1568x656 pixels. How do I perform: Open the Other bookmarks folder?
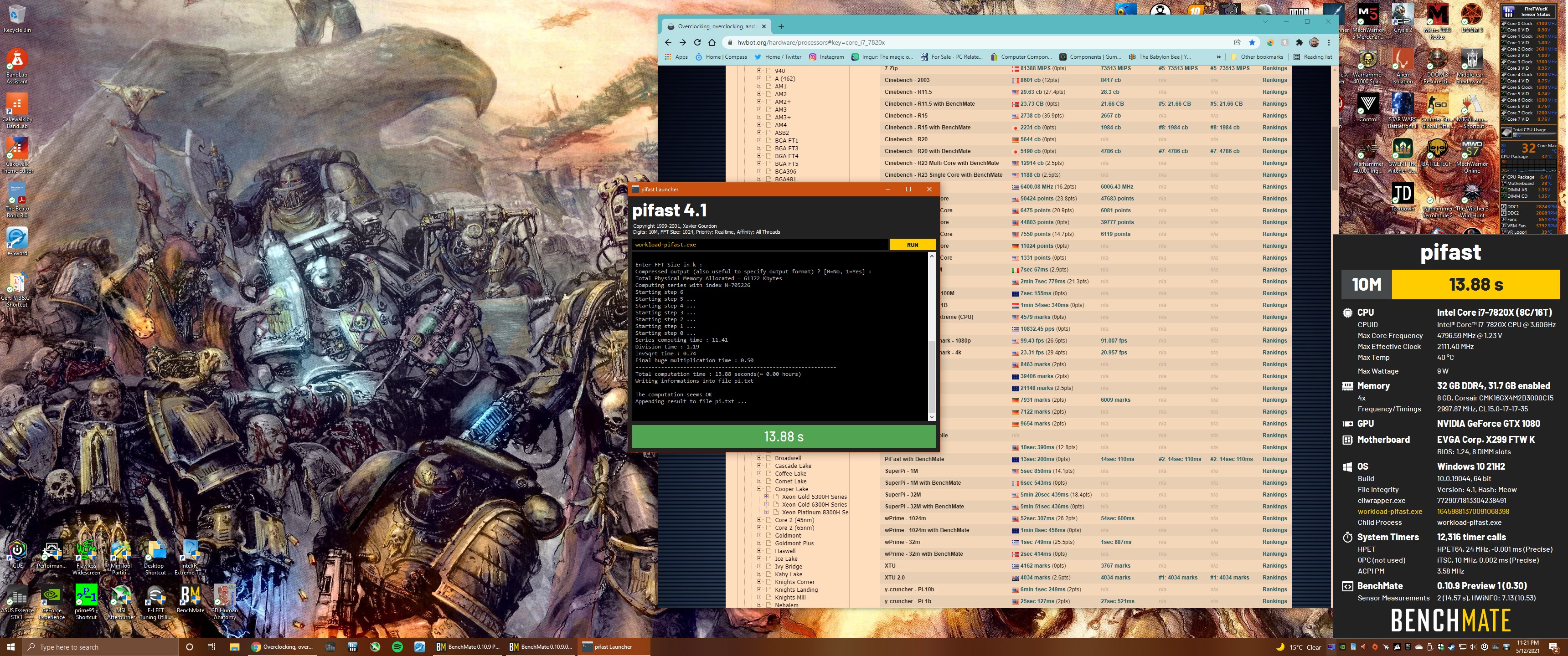pyautogui.click(x=1256, y=57)
